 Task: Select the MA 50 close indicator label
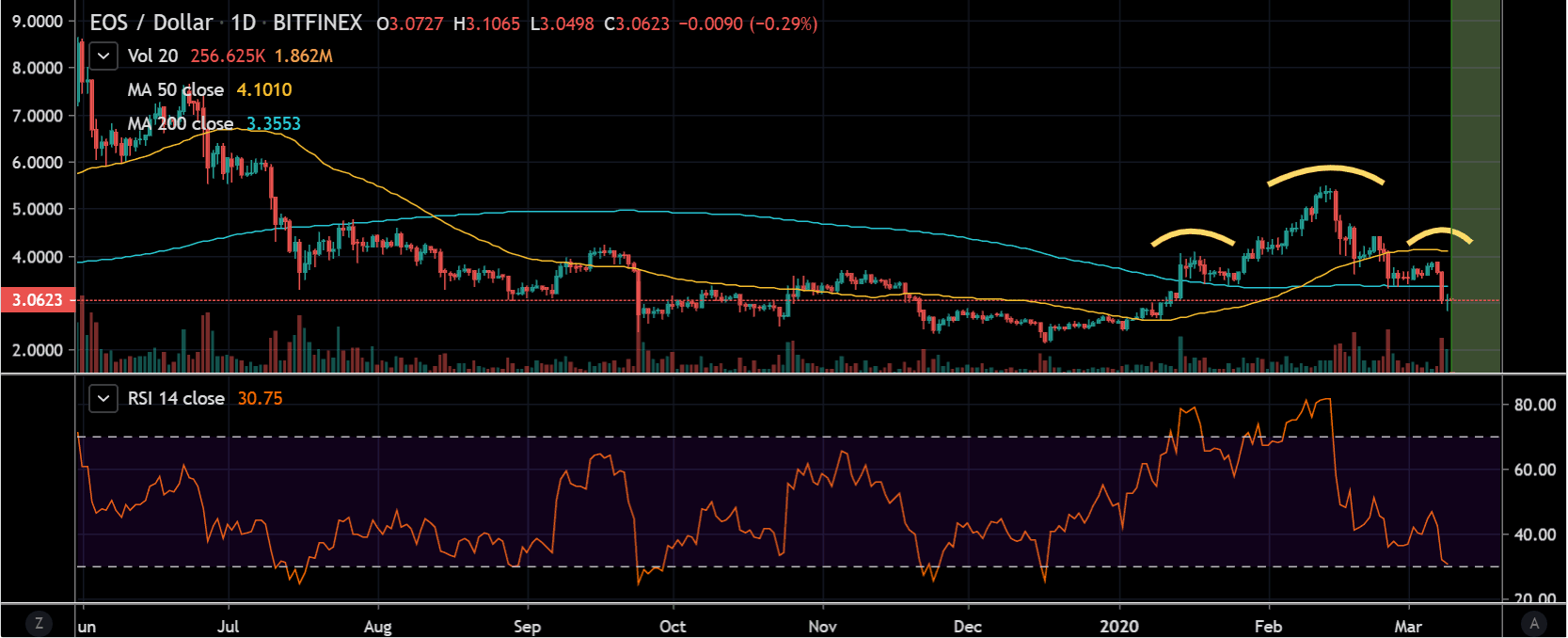click(x=176, y=89)
